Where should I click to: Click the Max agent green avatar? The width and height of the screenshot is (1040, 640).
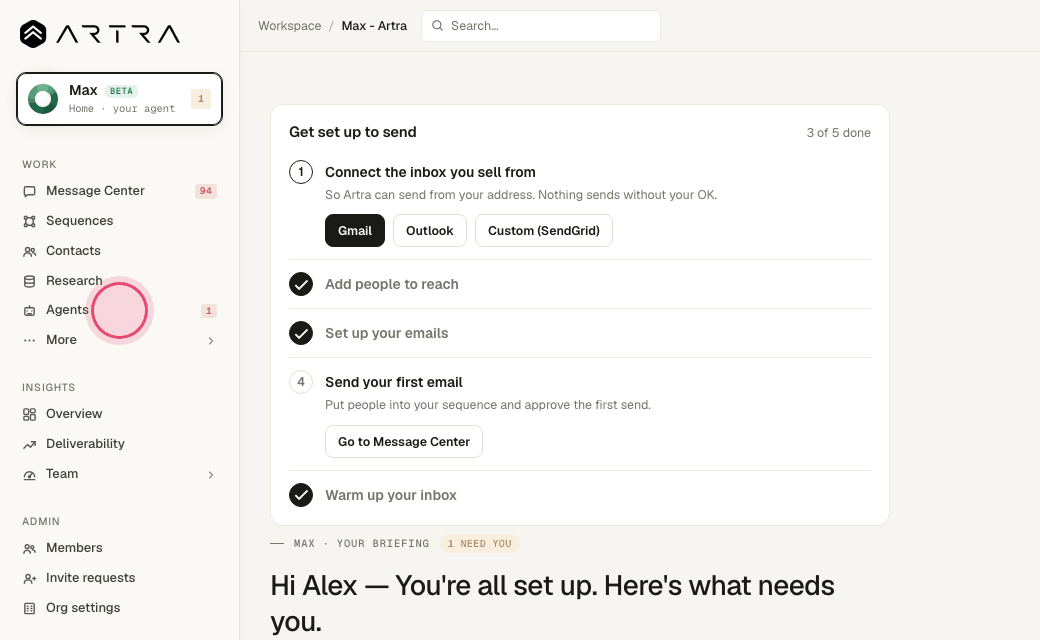[x=43, y=99]
